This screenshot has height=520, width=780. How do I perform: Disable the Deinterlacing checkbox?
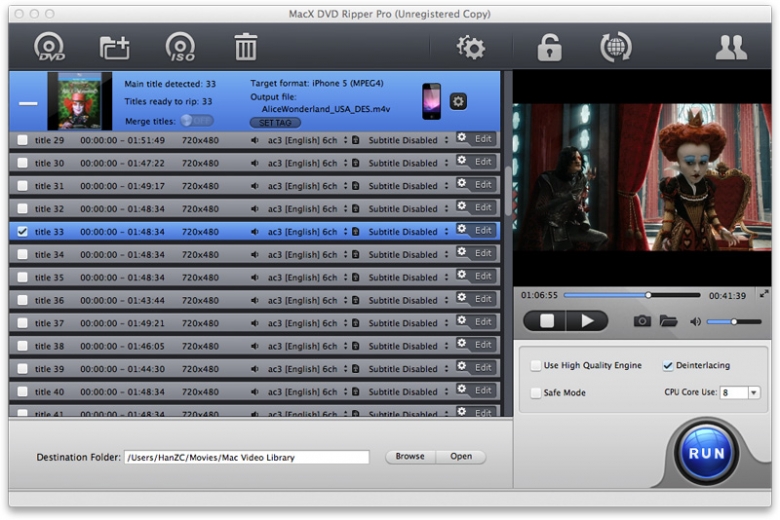[668, 366]
